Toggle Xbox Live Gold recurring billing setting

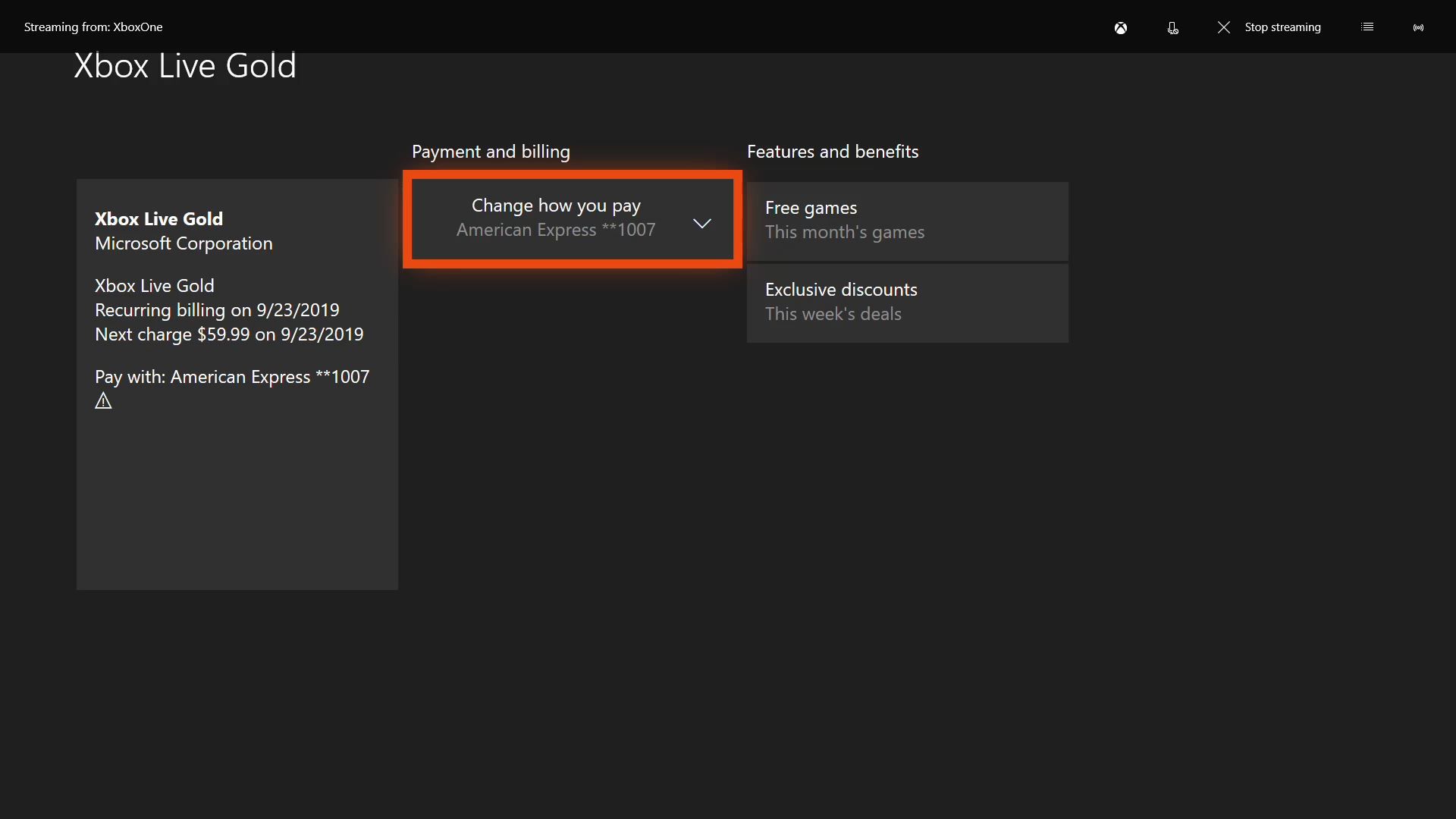pos(217,309)
